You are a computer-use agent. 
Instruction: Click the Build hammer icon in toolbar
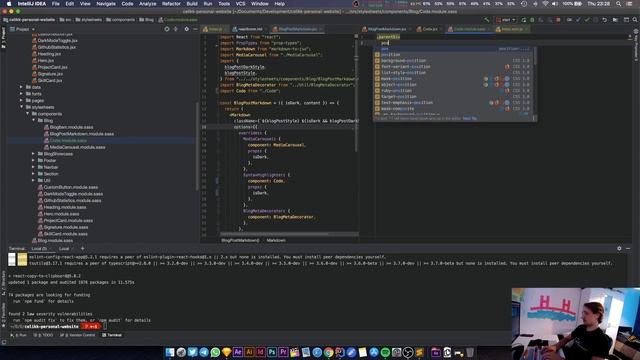487,20
